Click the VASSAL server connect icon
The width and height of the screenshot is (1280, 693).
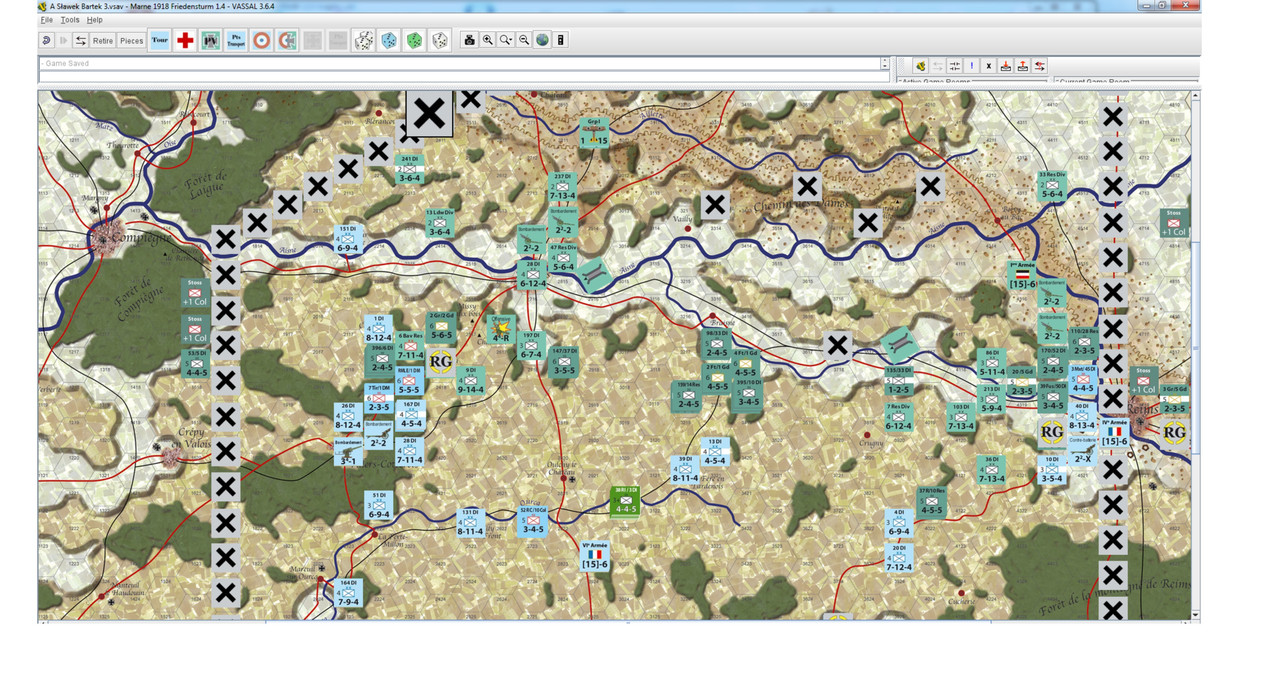[920, 66]
